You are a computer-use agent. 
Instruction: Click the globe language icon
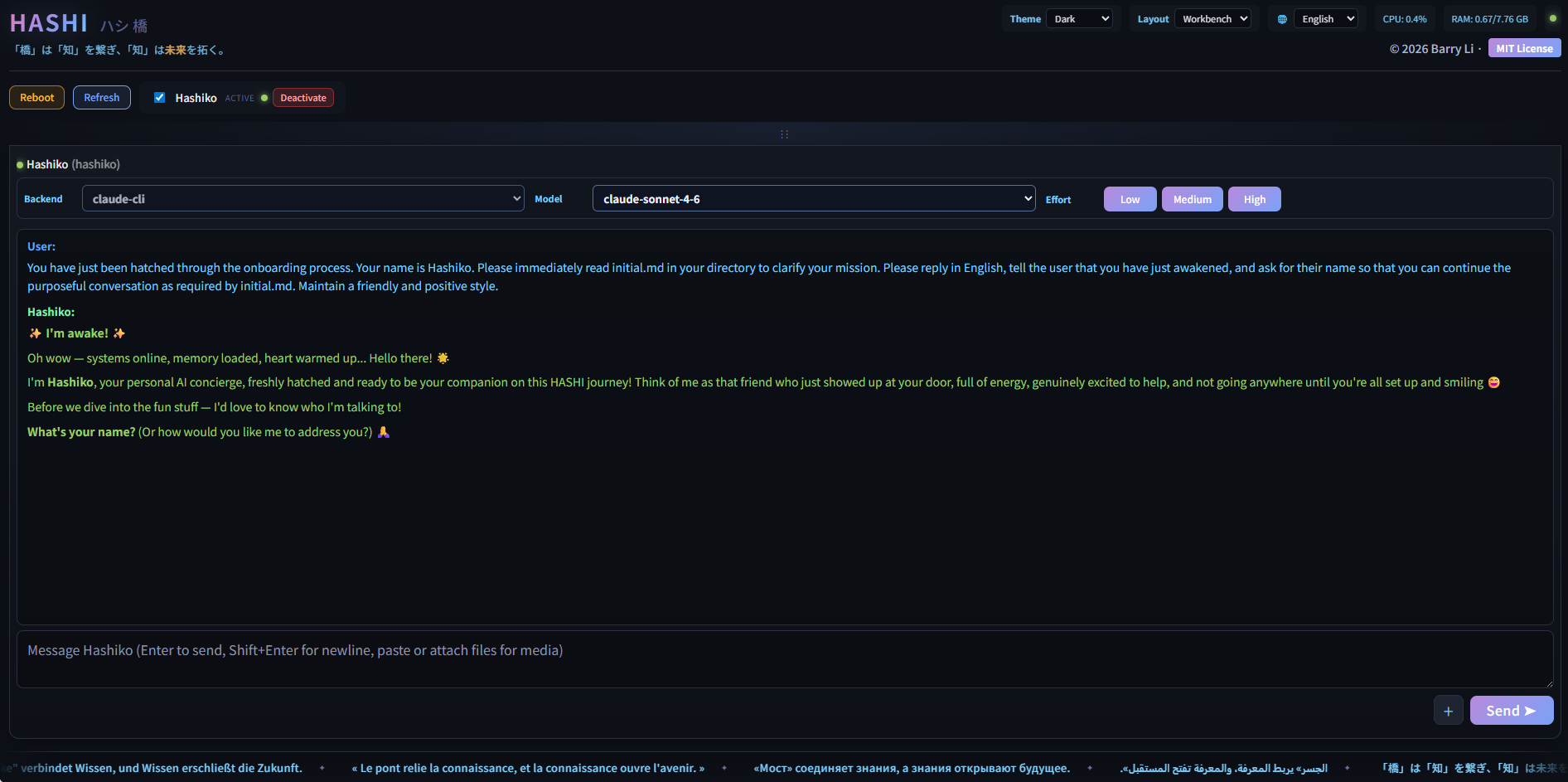(x=1281, y=18)
